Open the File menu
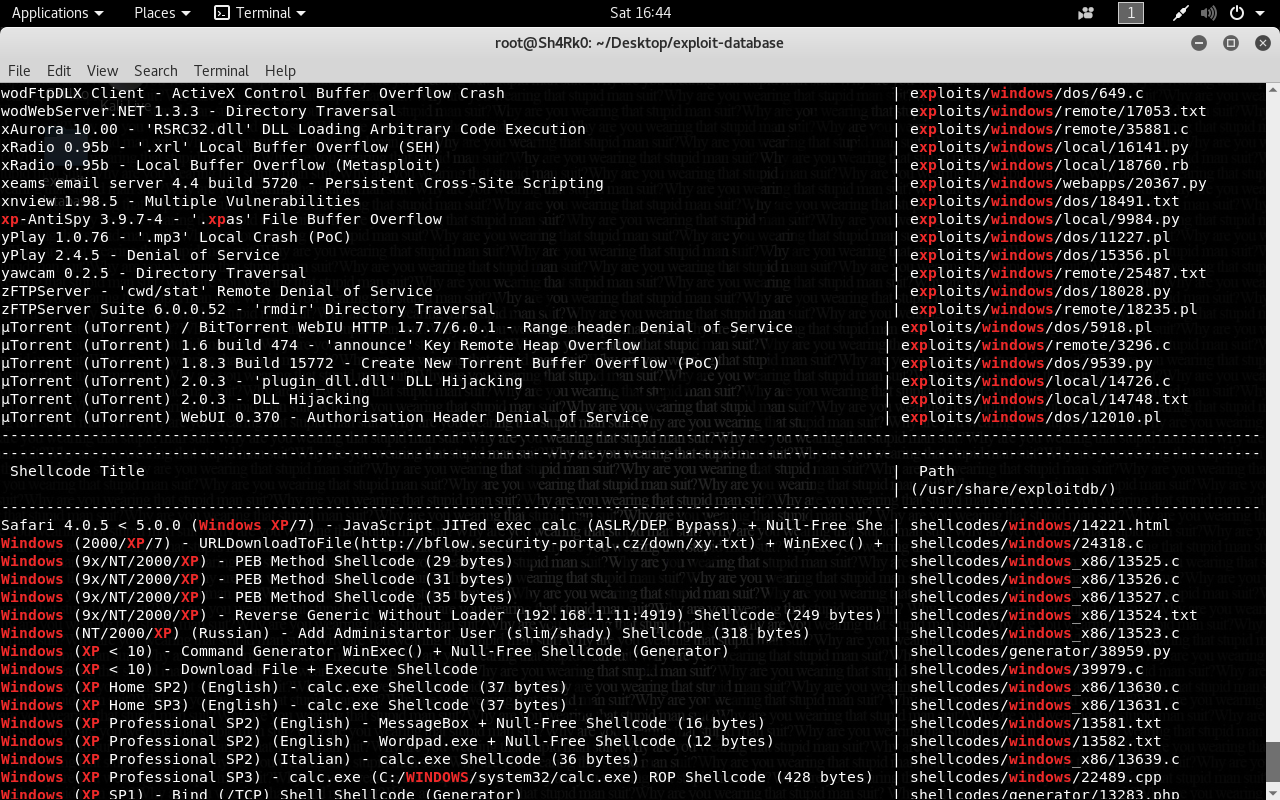 [18, 71]
